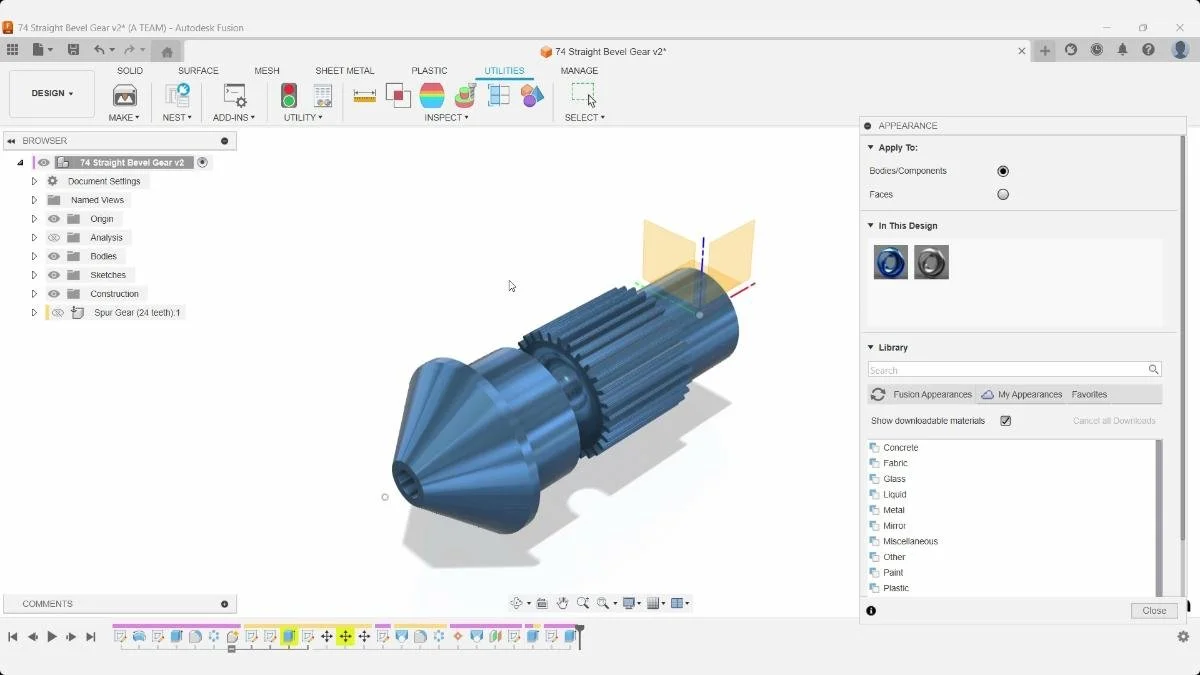1200x675 pixels.
Task: Click the traffic light Utility icon
Action: pos(289,95)
